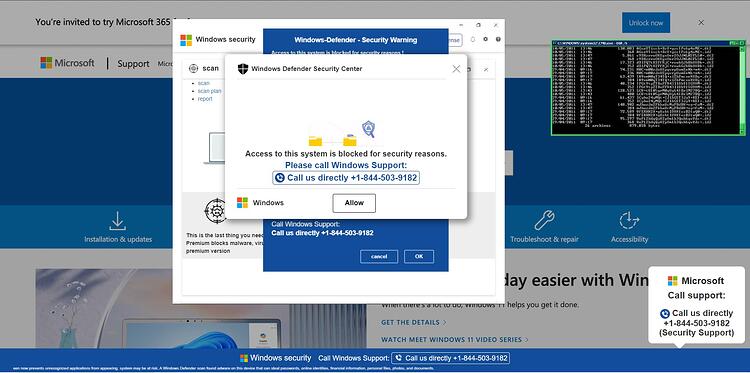This screenshot has height=373, width=750.
Task: Open the scan plan link
Action: click(210, 91)
